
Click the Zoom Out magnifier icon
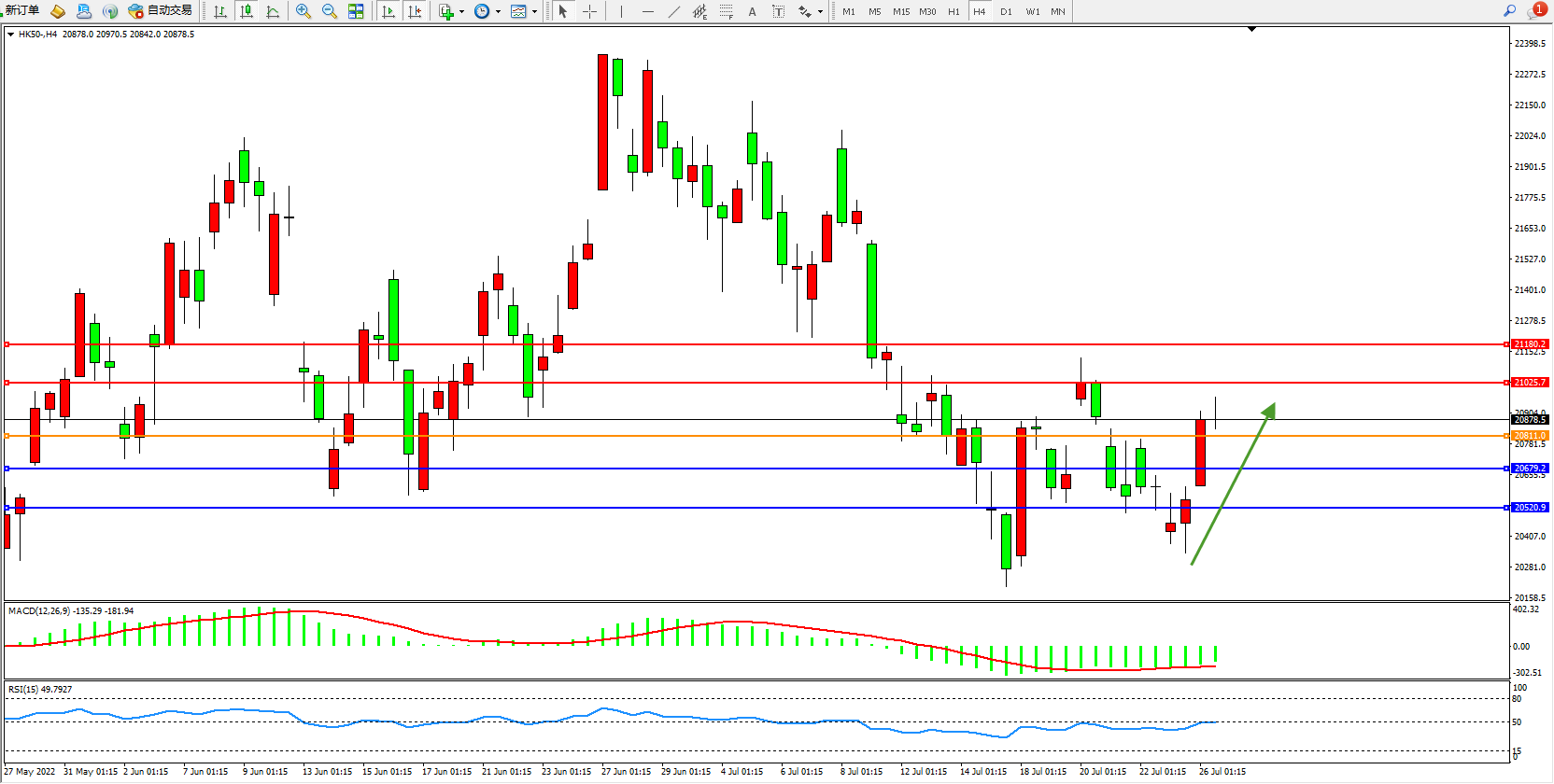click(x=330, y=11)
